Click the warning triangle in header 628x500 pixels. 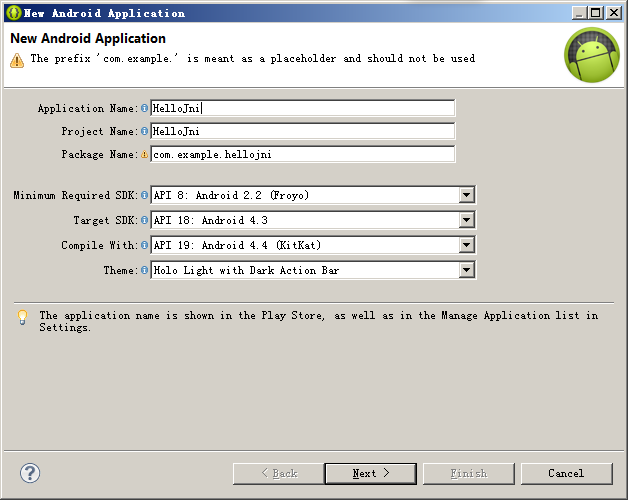[17, 60]
